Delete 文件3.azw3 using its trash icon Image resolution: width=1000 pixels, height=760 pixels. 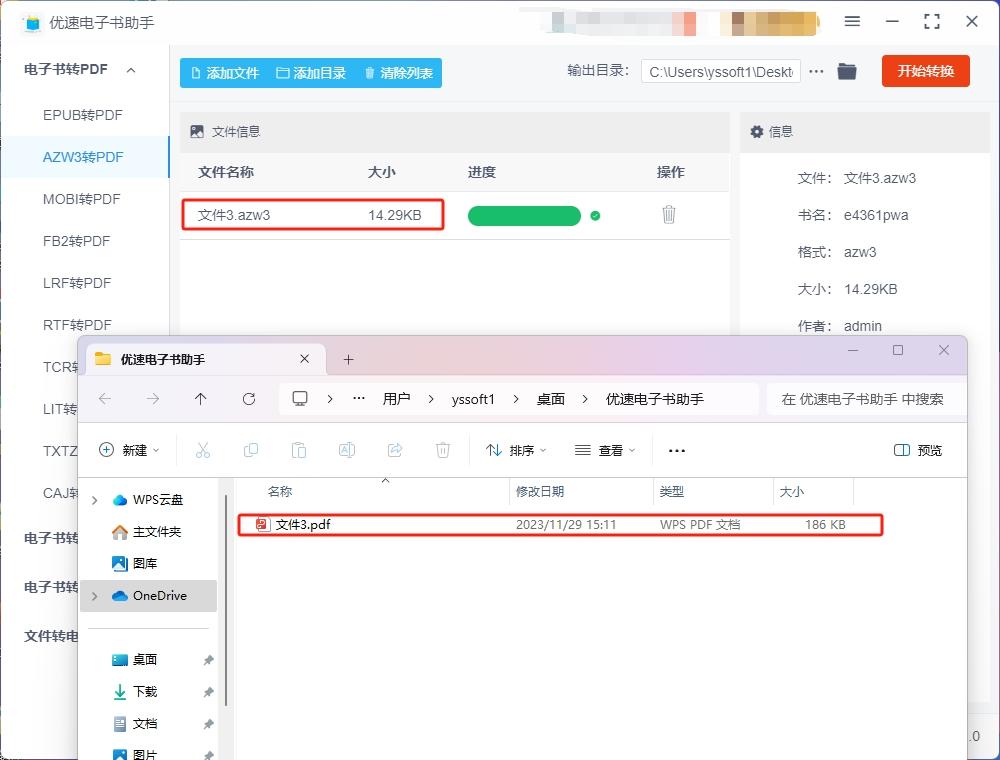click(668, 215)
